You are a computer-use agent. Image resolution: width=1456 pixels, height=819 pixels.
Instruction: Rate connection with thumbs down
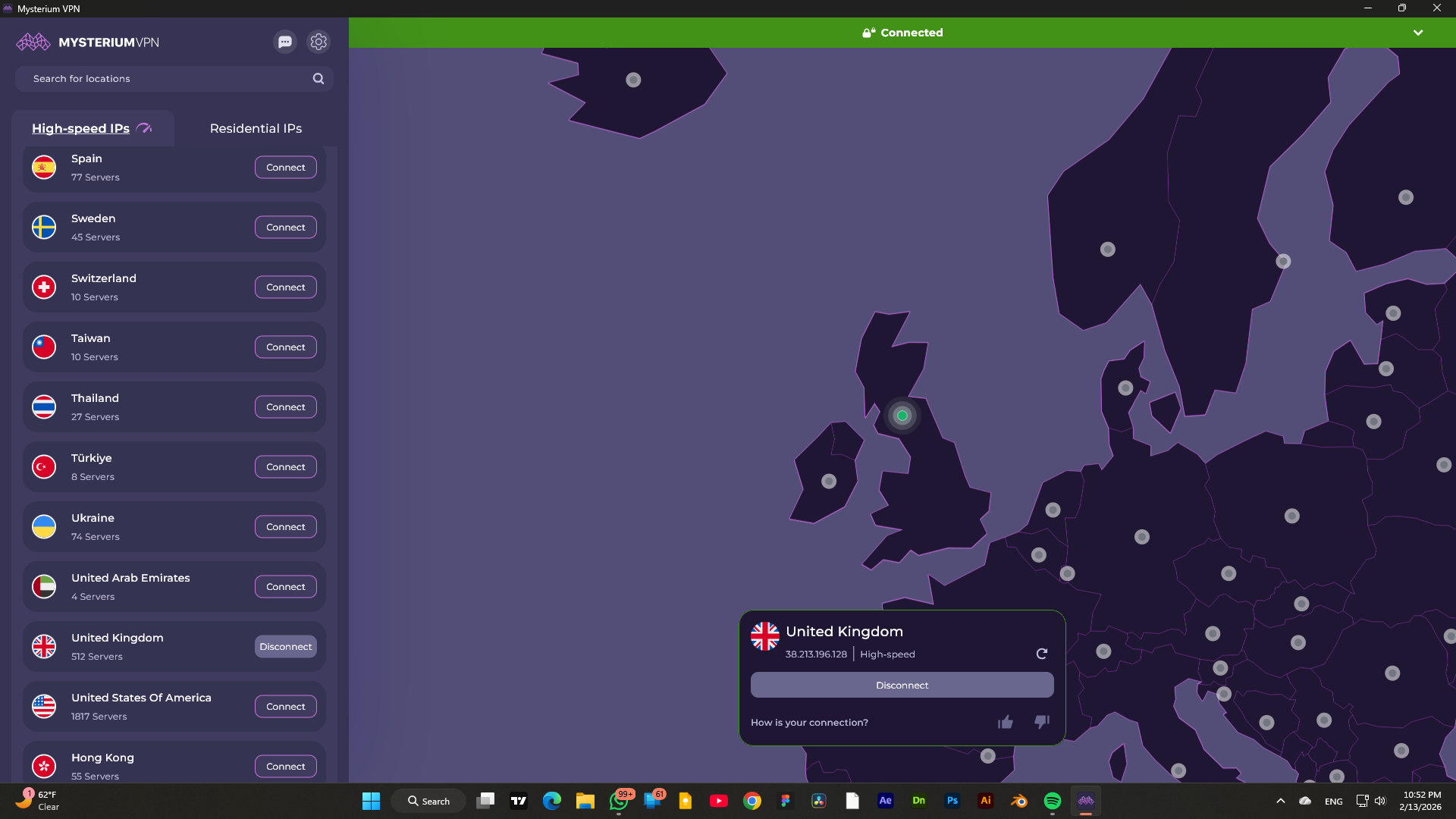[x=1042, y=722]
